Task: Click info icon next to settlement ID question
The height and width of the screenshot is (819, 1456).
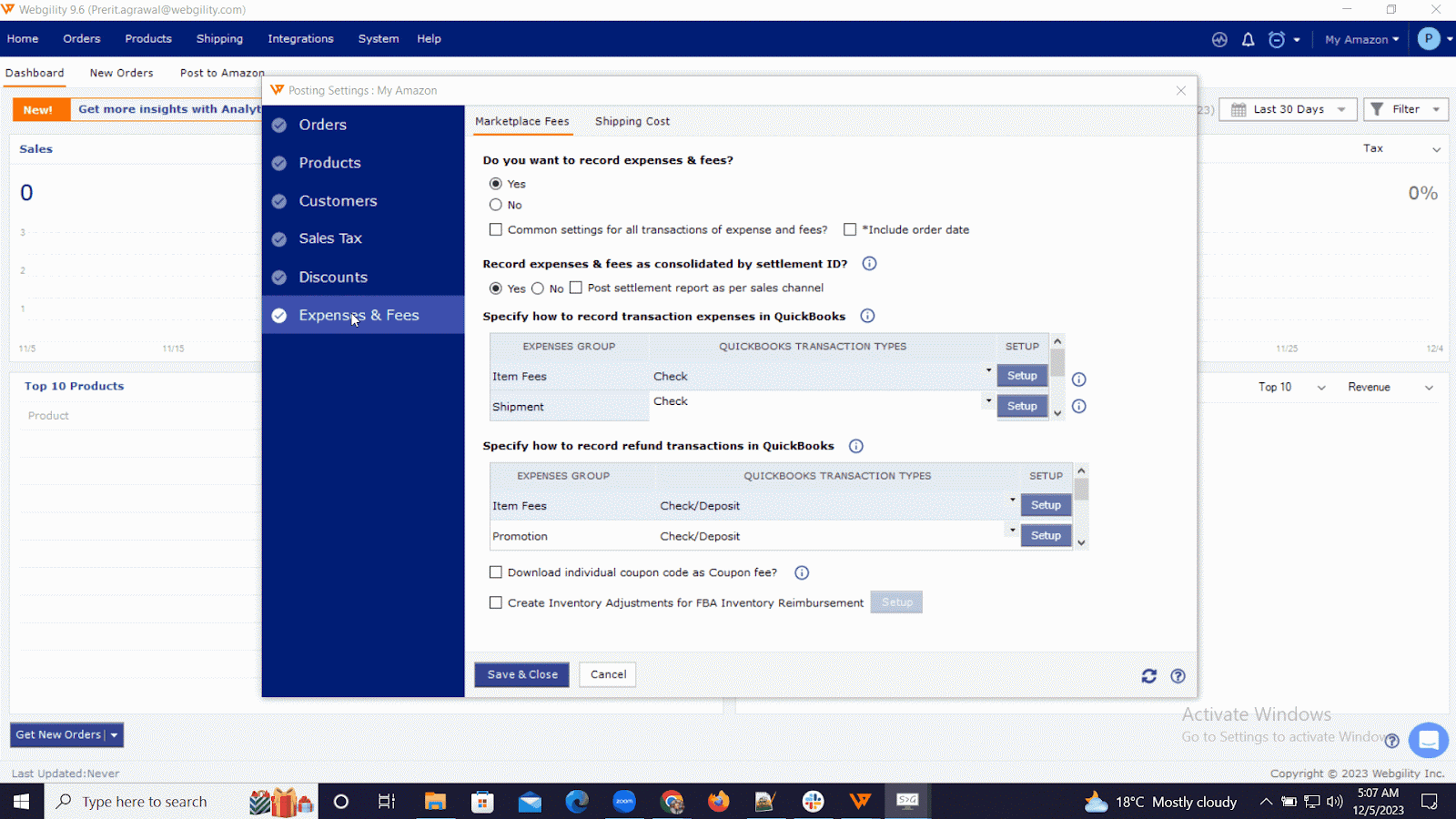Action: coord(869,264)
